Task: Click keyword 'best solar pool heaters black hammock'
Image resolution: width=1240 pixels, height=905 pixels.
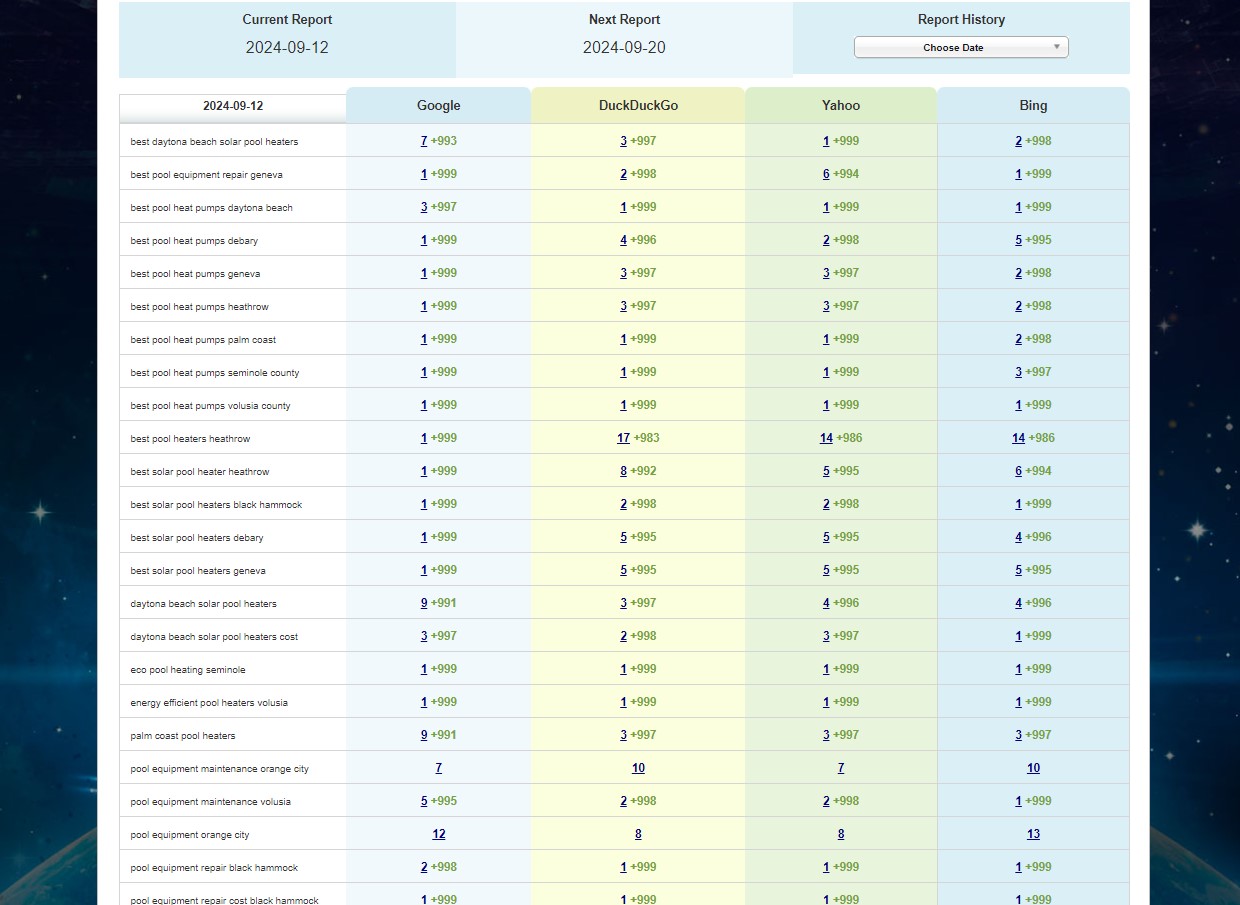Action: (x=216, y=505)
